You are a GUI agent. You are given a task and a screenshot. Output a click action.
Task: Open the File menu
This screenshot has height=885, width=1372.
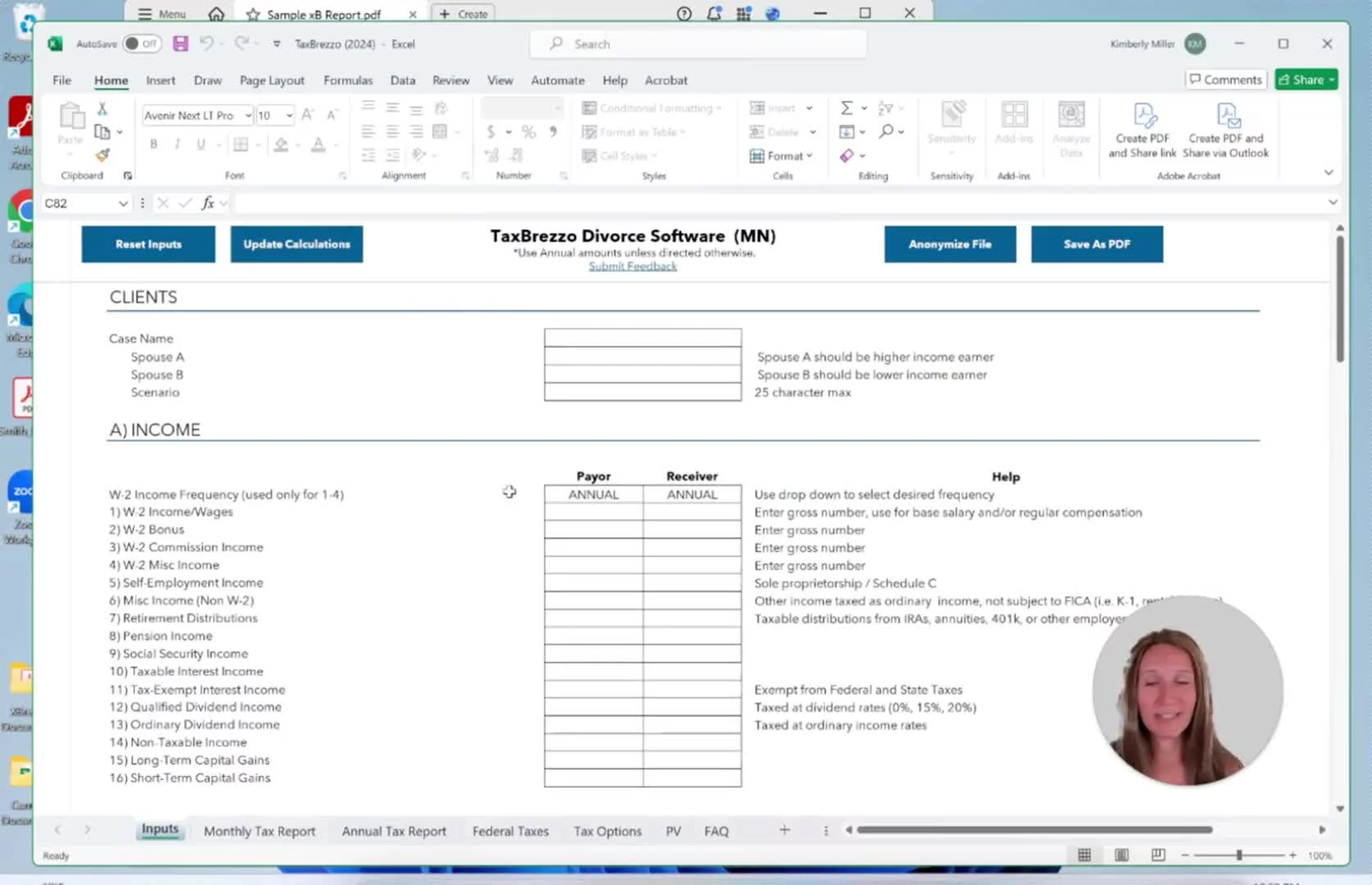pos(61,80)
